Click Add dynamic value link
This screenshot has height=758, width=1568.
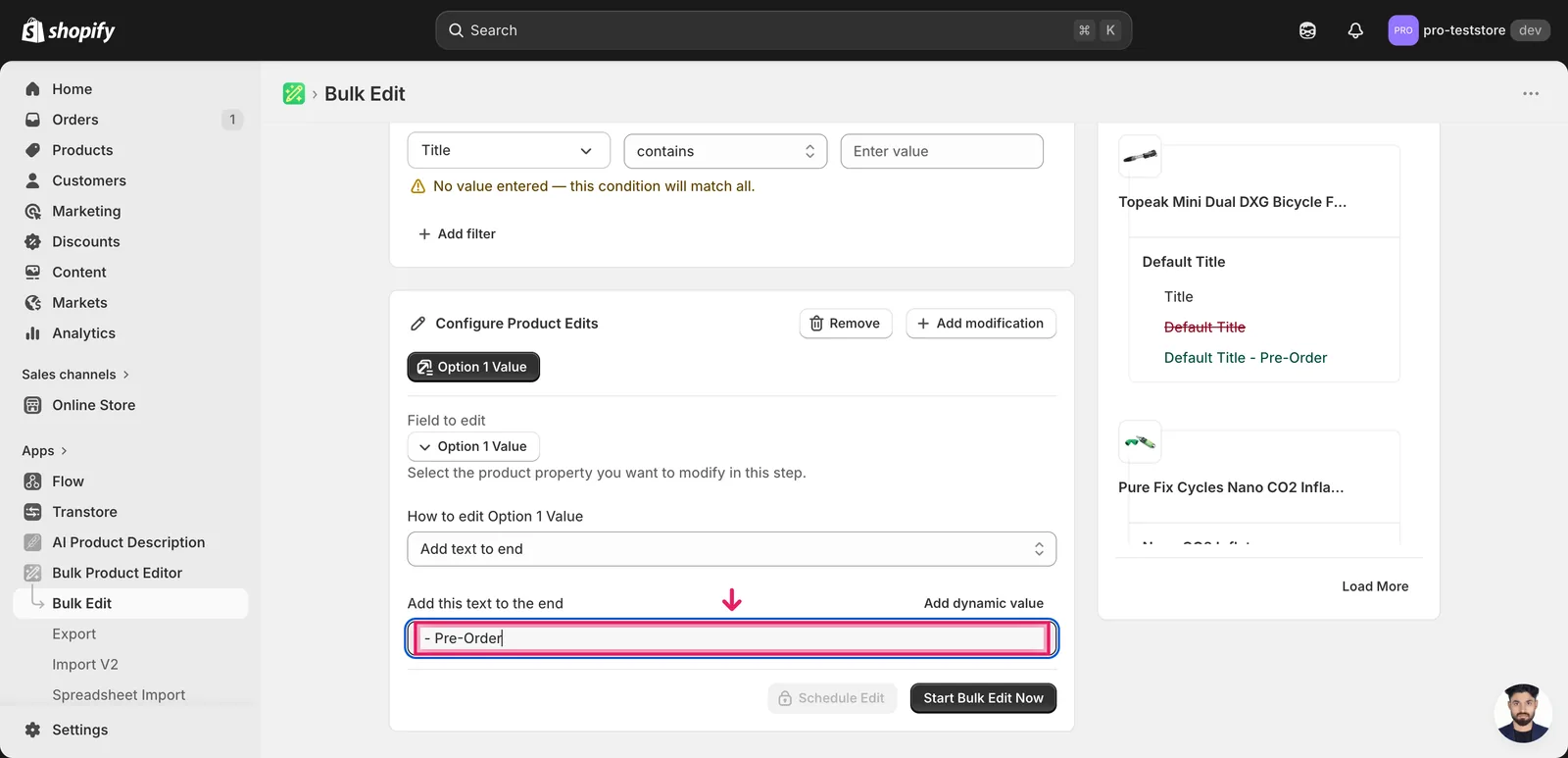pos(984,603)
